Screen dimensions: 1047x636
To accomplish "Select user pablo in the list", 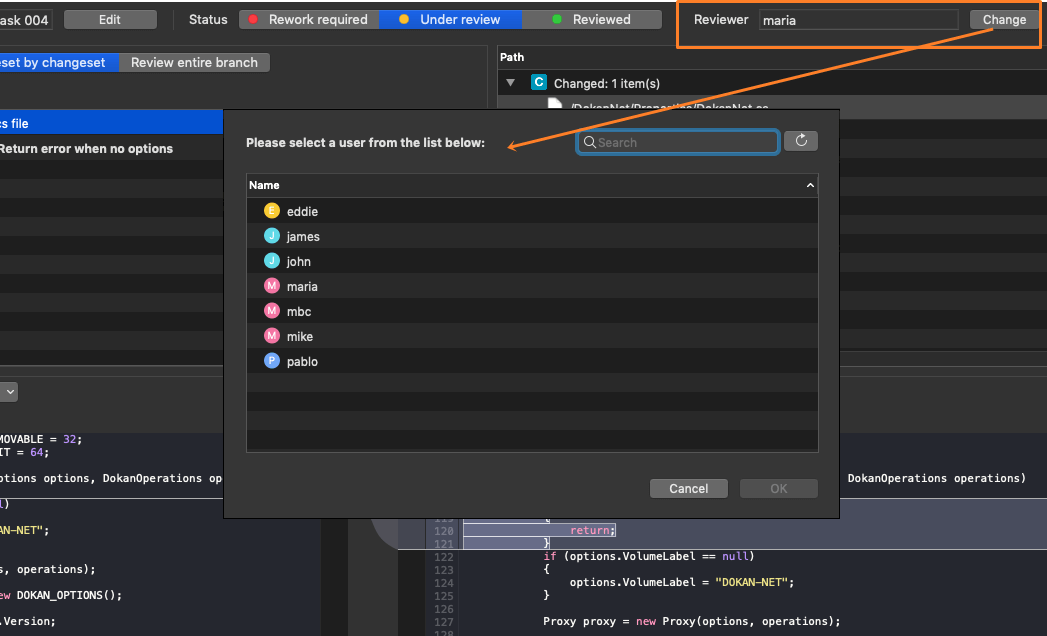I will coord(532,361).
